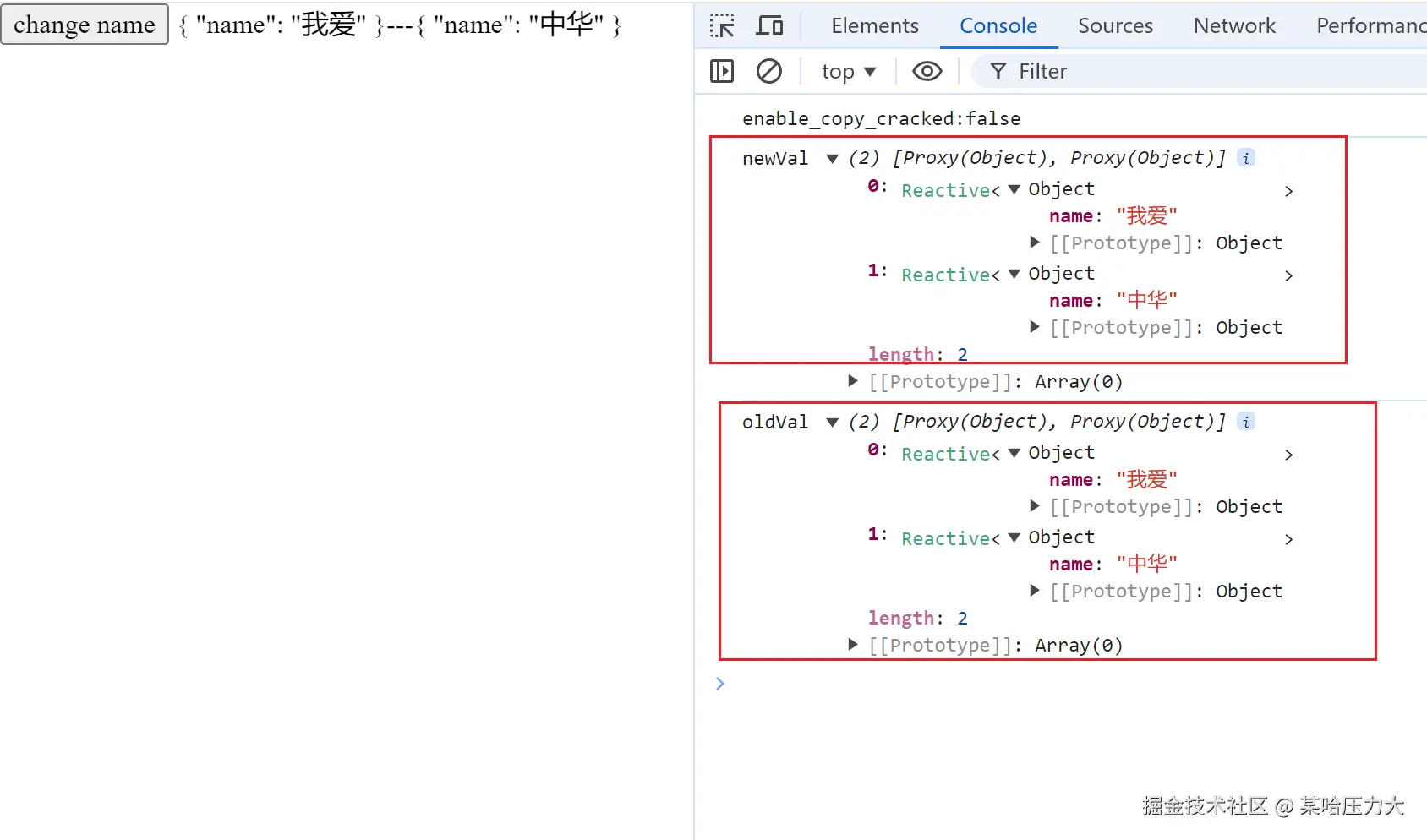The height and width of the screenshot is (840, 1427).
Task: Expand Prototype under newVal name "我爱"
Action: click(1035, 243)
